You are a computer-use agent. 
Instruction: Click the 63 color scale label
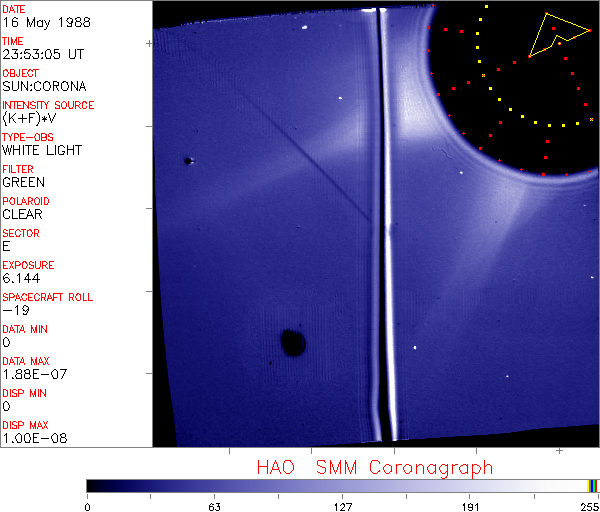(214, 507)
